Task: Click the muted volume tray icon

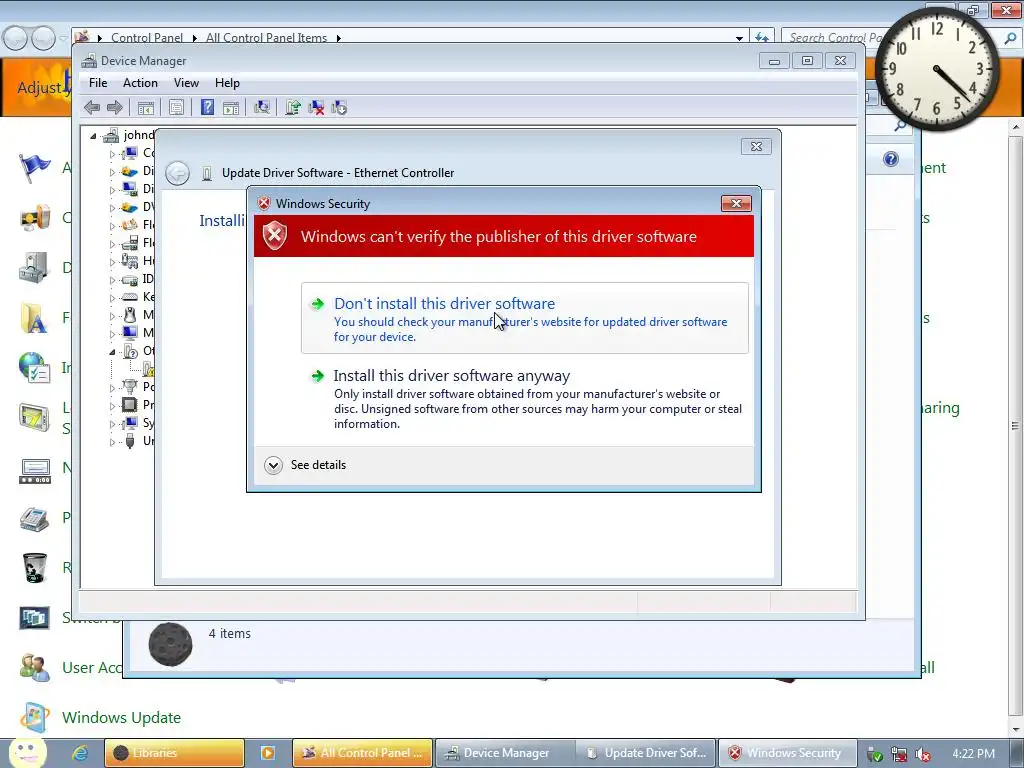Action: pyautogui.click(x=923, y=755)
